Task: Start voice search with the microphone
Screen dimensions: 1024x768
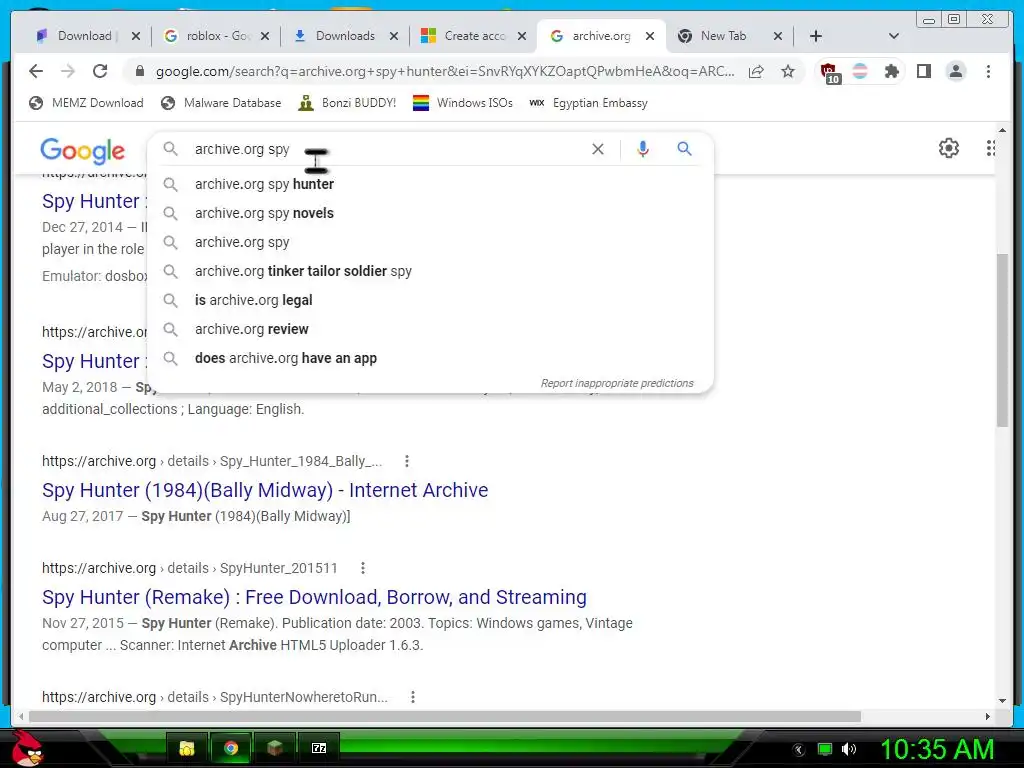Action: [x=643, y=149]
